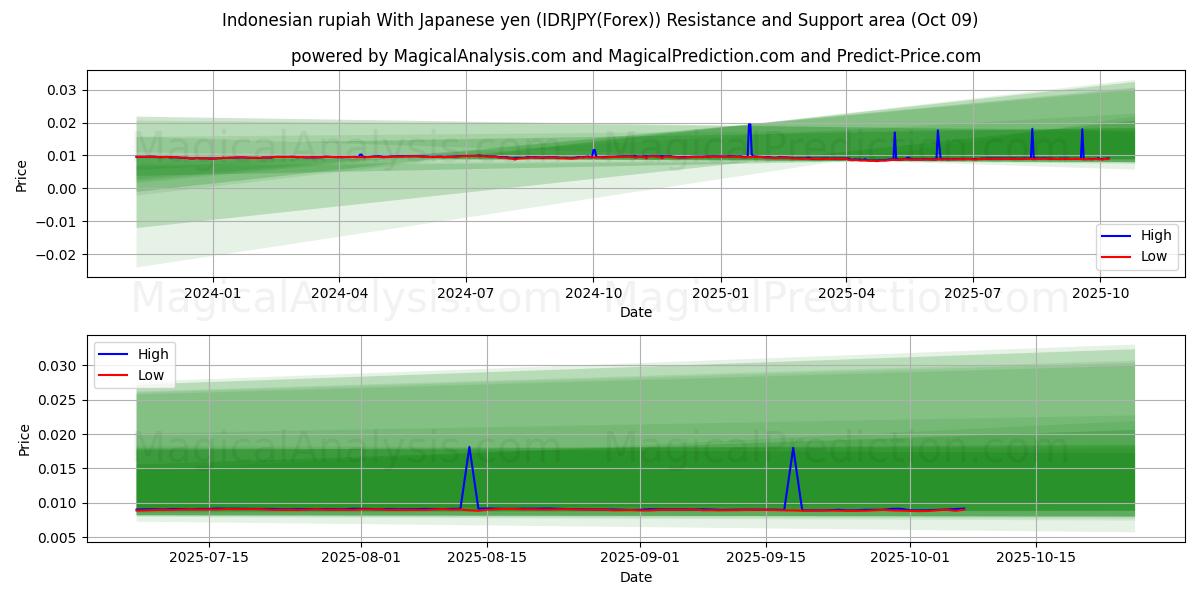
Task: Click the Price y-axis label of top chart
Action: coord(22,174)
